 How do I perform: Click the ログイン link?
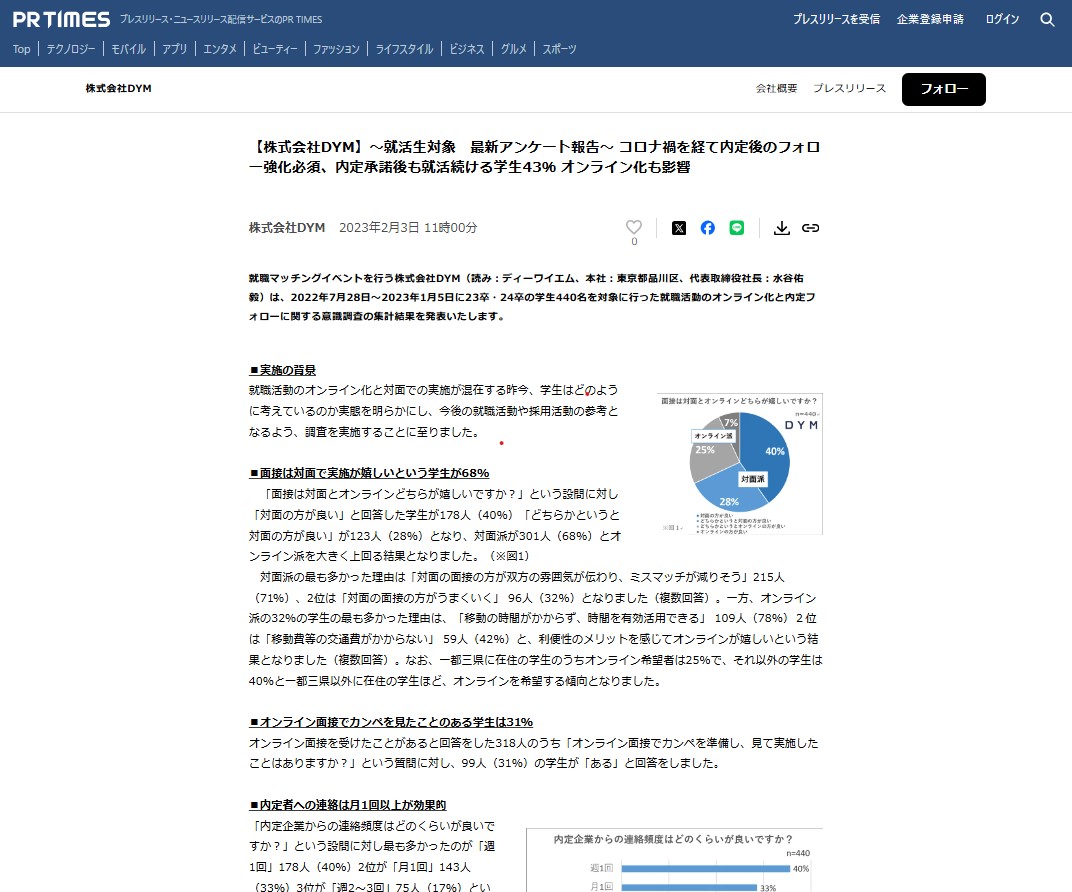(1002, 19)
